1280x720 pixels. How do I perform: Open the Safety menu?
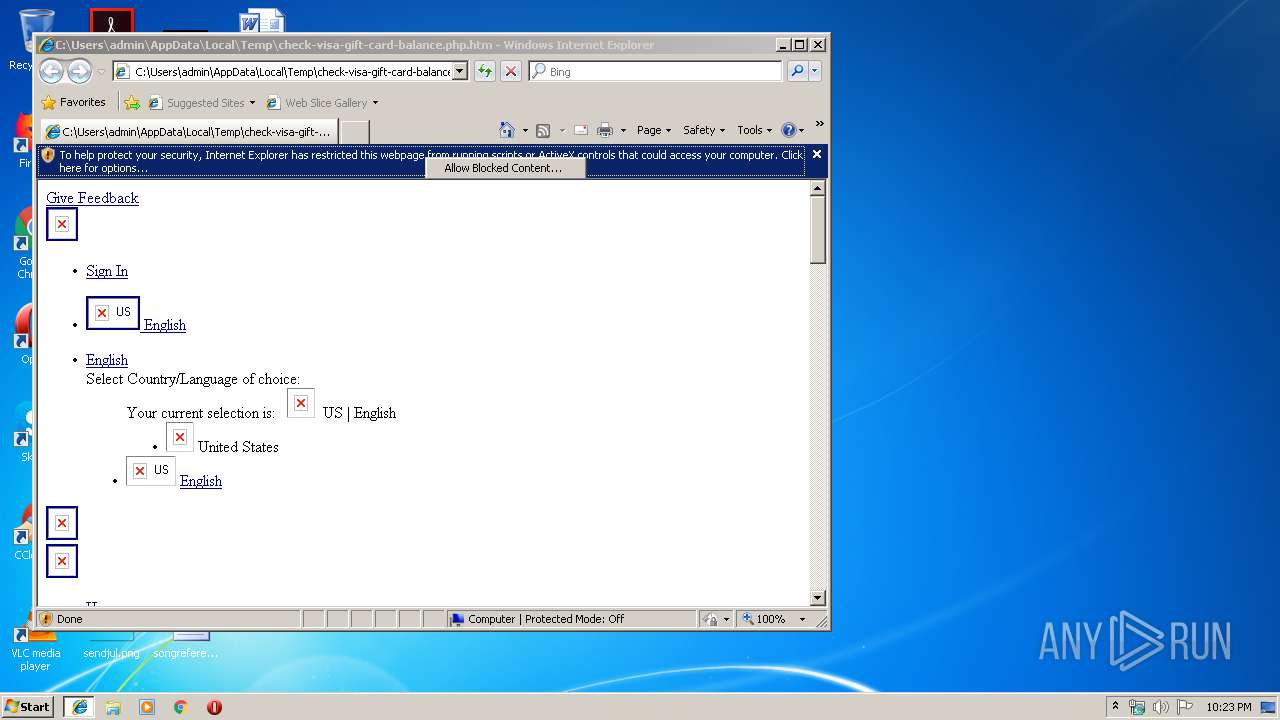coord(703,130)
